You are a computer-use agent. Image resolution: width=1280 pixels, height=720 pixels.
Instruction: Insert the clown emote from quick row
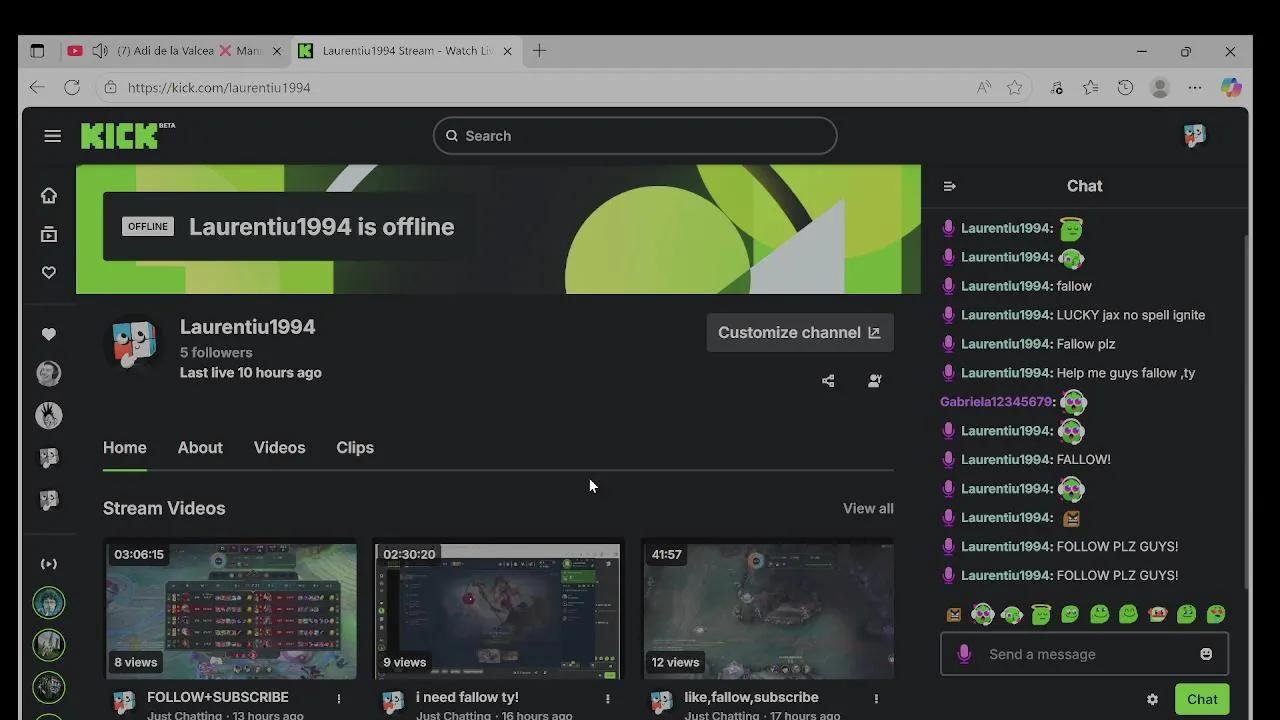click(x=1158, y=614)
